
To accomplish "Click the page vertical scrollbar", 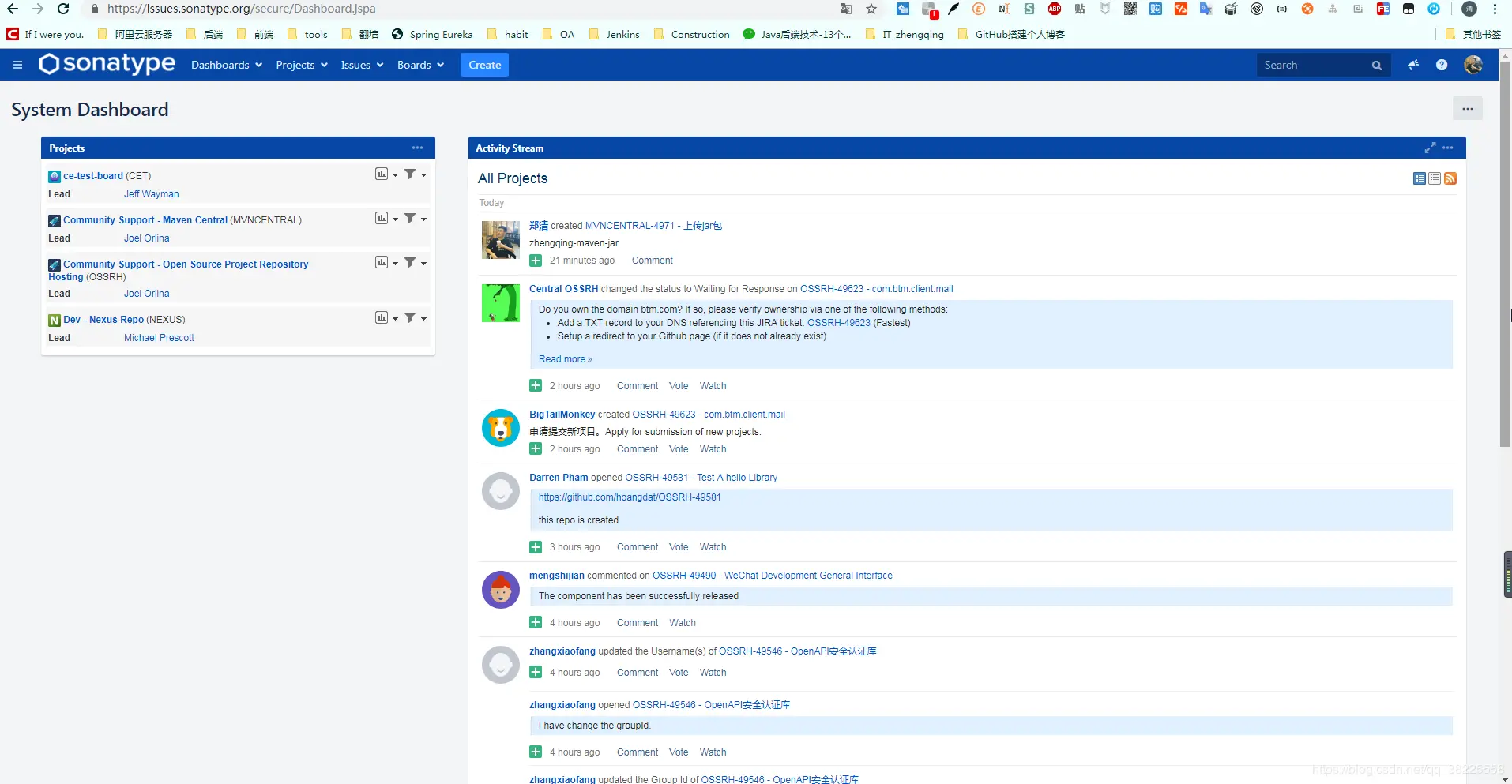I will [1506, 254].
